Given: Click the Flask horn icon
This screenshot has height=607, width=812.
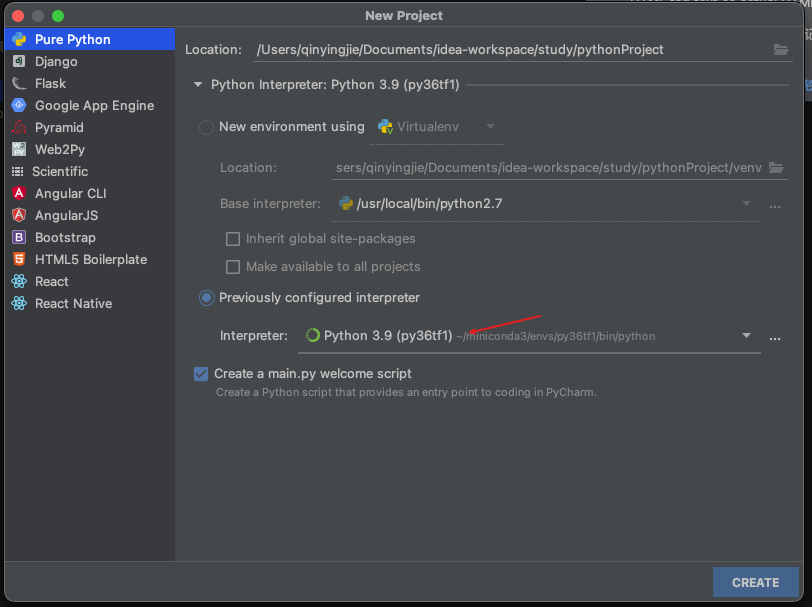Looking at the screenshot, I should pos(19,83).
